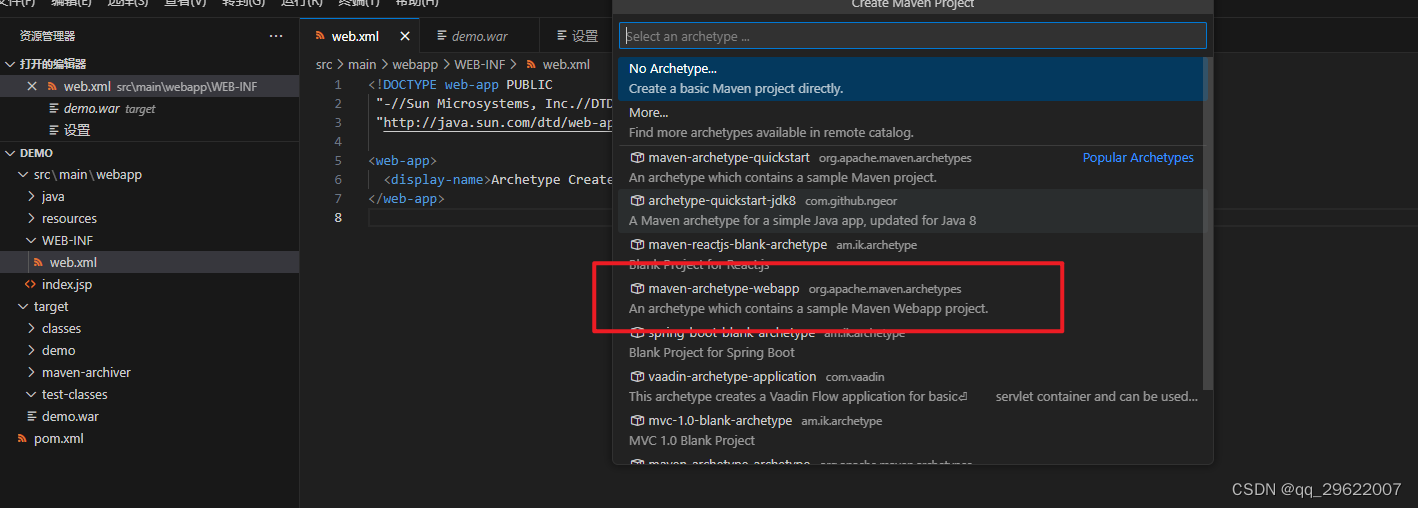
Task: Close web.xml using the X in Open Editors list
Action: 32,87
